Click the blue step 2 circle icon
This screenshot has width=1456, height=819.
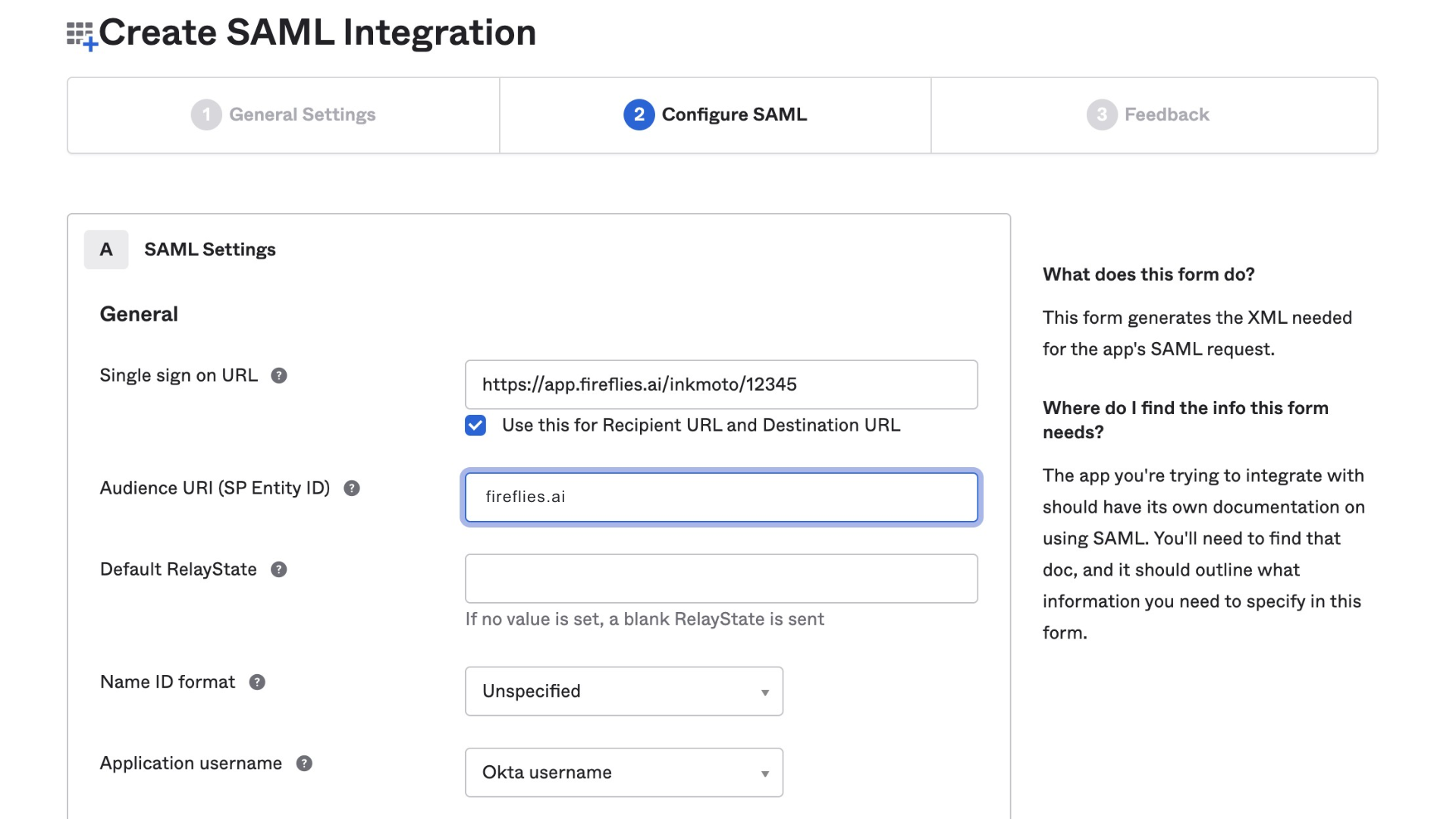pos(639,115)
